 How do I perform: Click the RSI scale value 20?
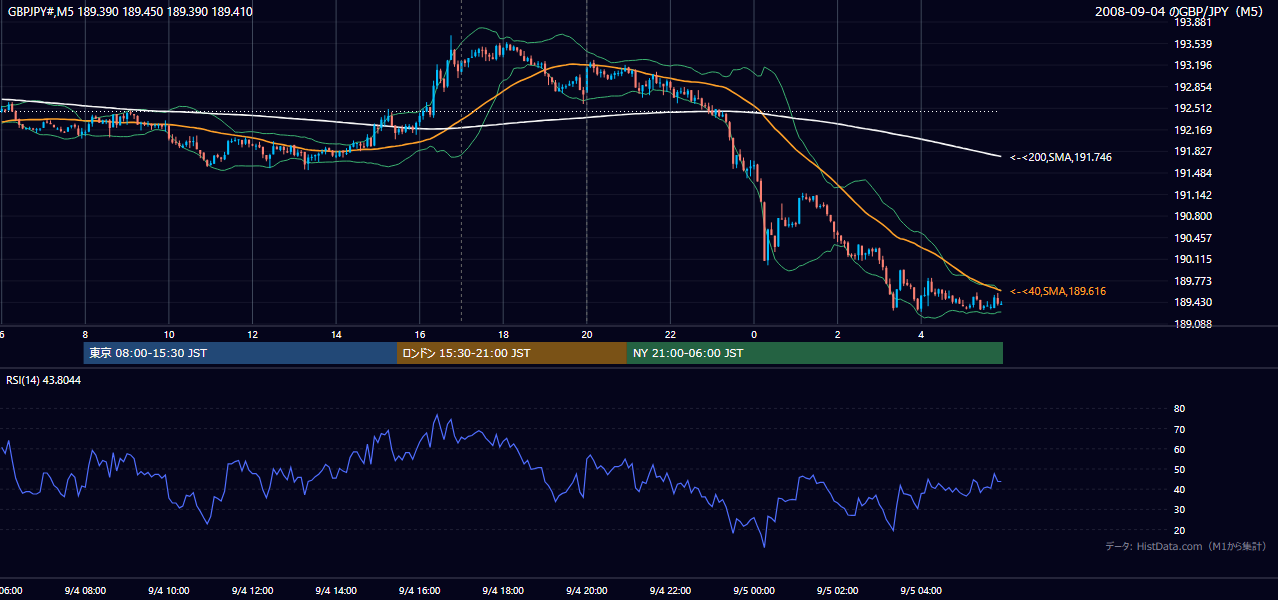[x=1180, y=530]
